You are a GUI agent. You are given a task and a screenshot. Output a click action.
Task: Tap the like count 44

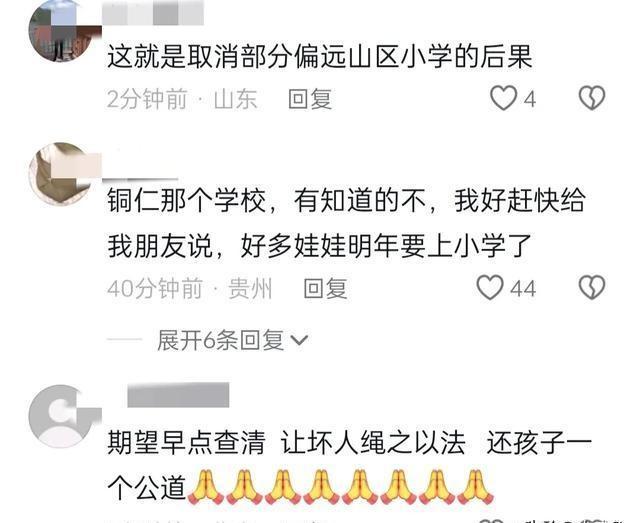pyautogui.click(x=523, y=289)
